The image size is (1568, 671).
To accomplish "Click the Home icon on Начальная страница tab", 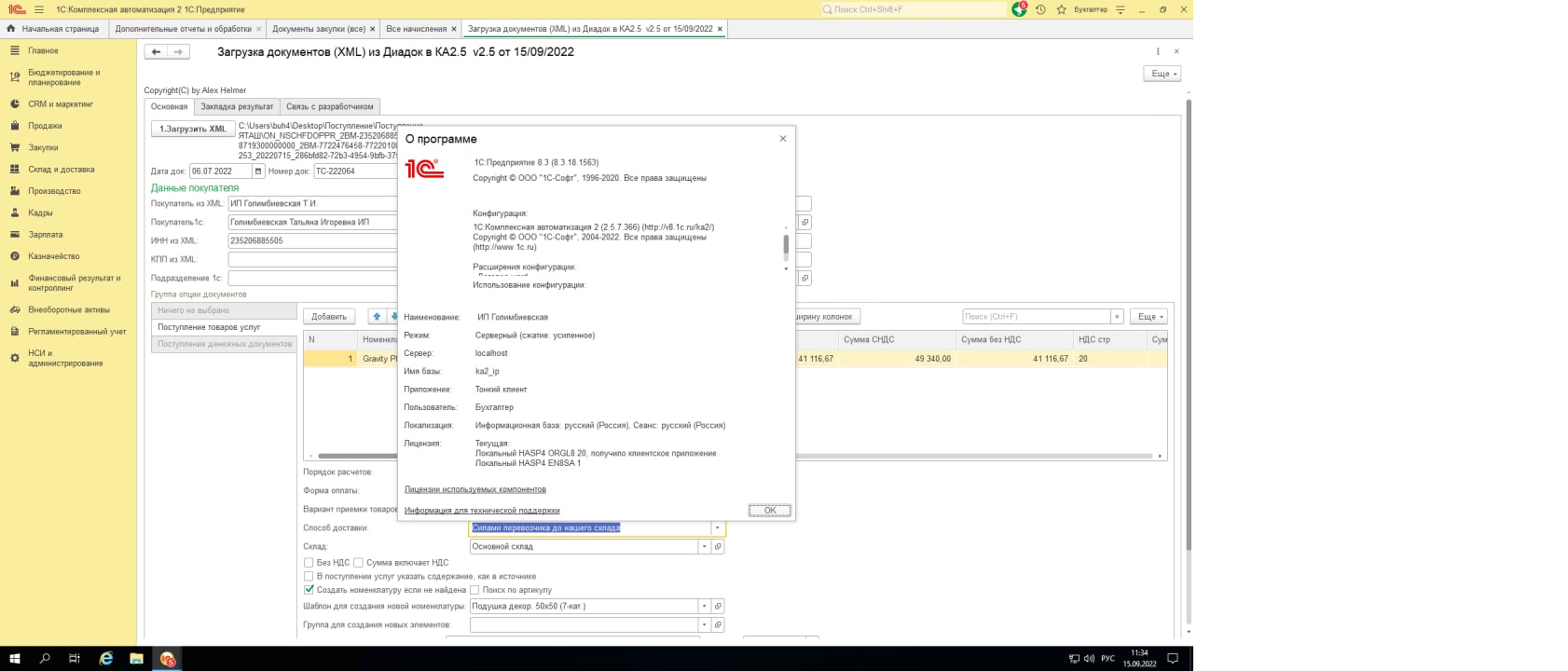I will point(11,29).
